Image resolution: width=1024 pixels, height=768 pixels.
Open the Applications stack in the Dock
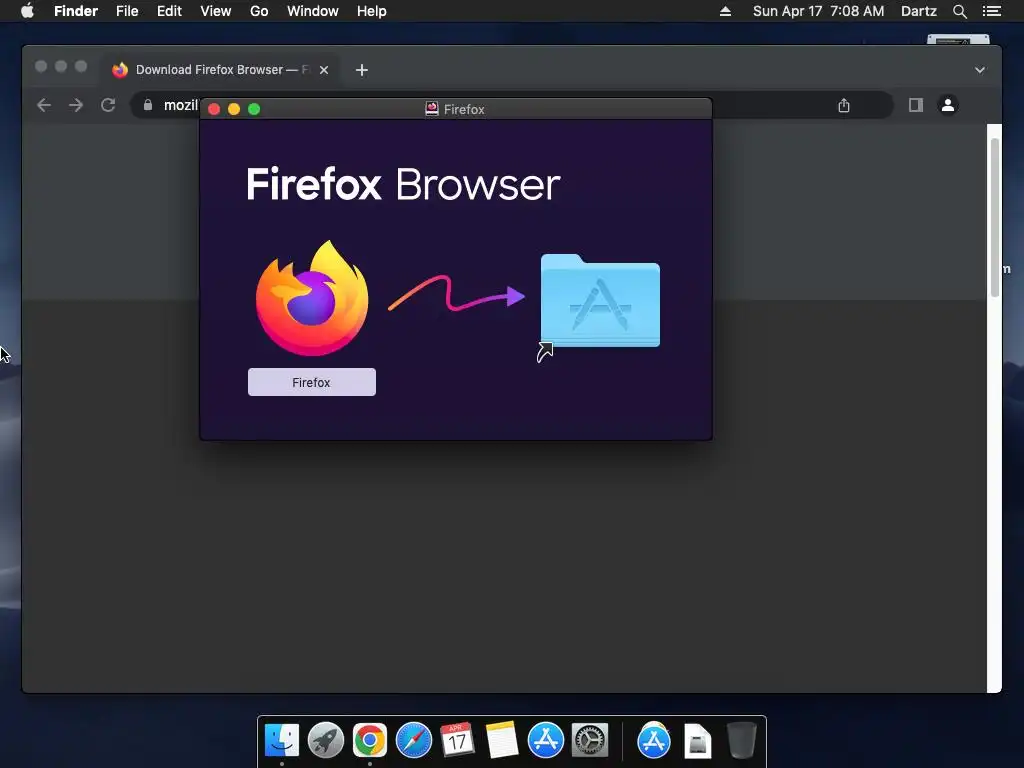click(654, 741)
